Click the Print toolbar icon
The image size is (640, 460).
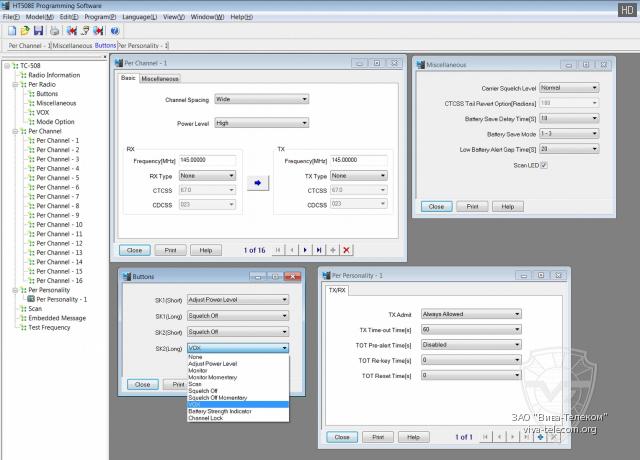coord(55,31)
